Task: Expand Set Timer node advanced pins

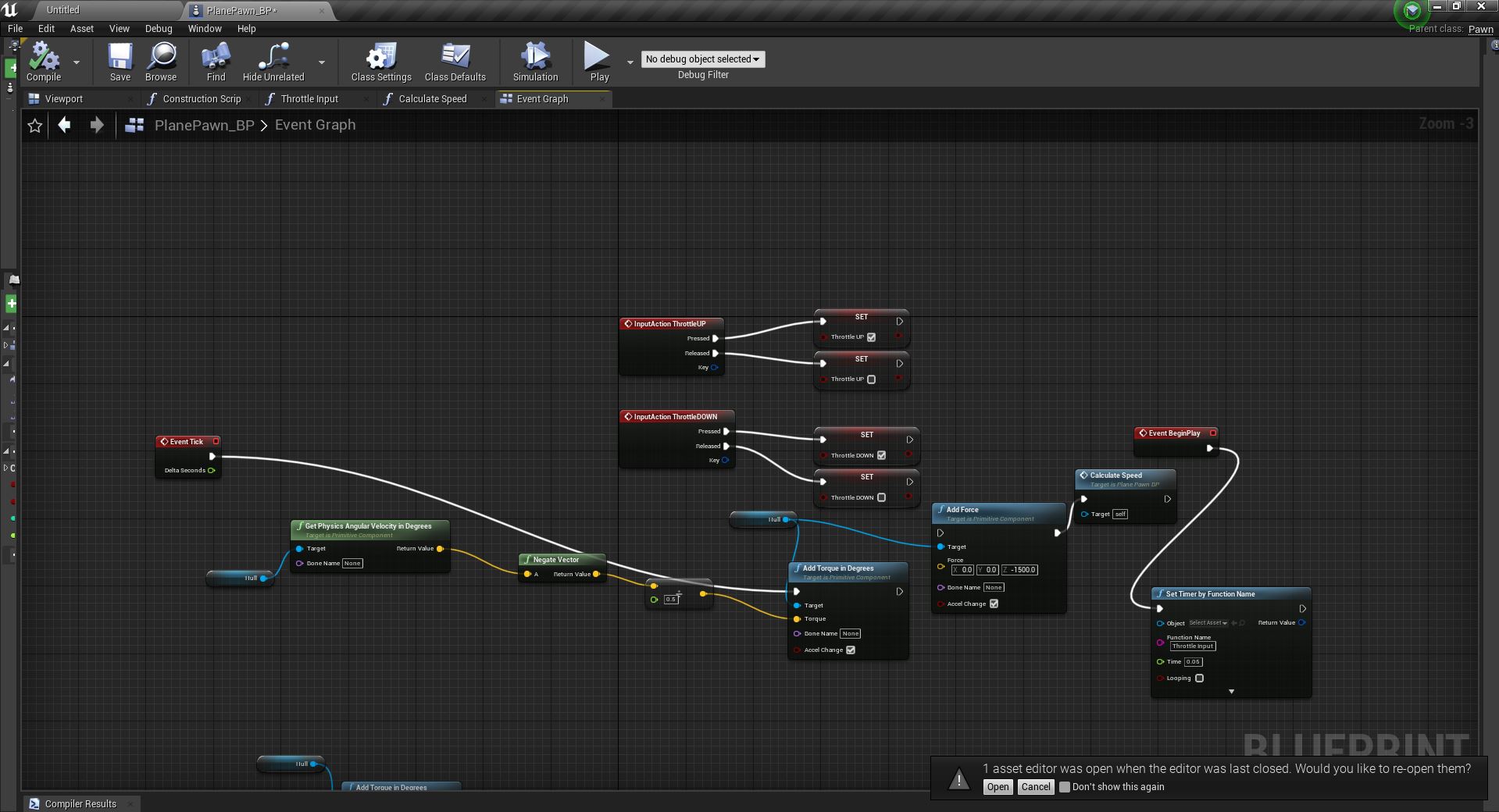Action: point(1231,692)
